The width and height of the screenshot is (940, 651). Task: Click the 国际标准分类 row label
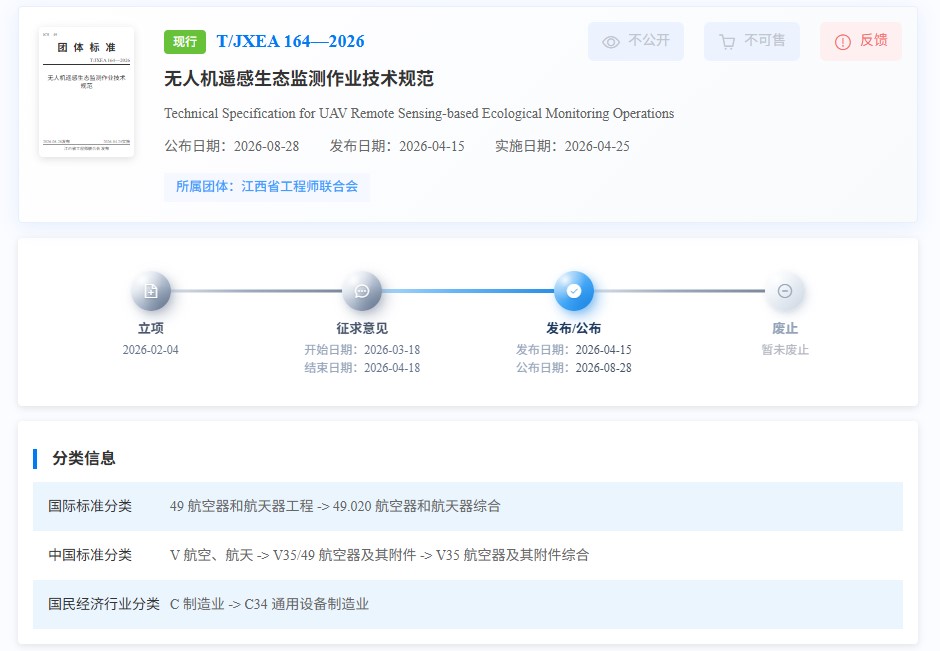(x=90, y=506)
